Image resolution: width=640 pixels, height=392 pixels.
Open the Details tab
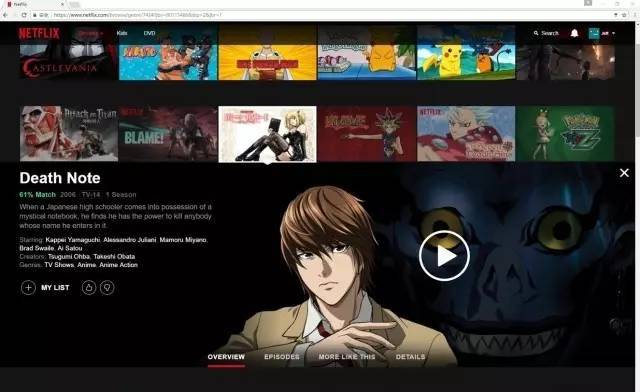pyautogui.click(x=410, y=357)
